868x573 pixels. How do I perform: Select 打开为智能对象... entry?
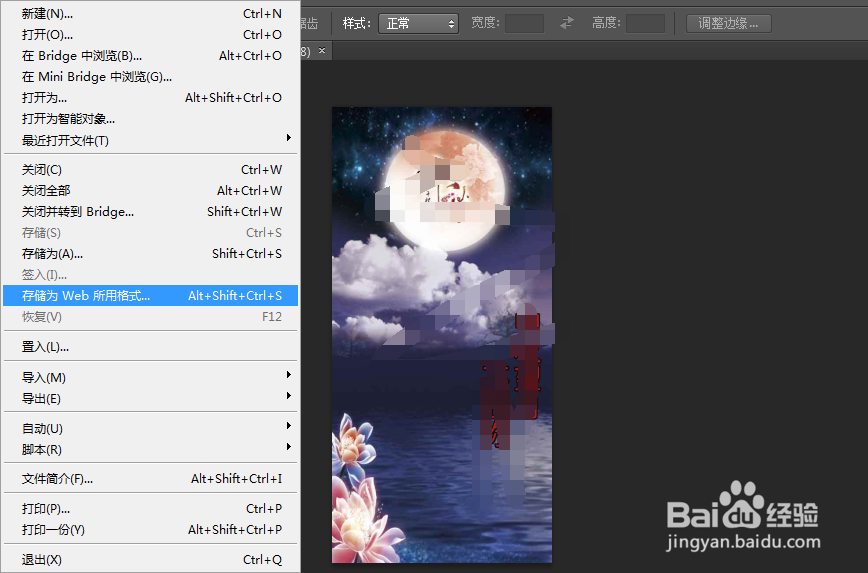click(x=151, y=119)
